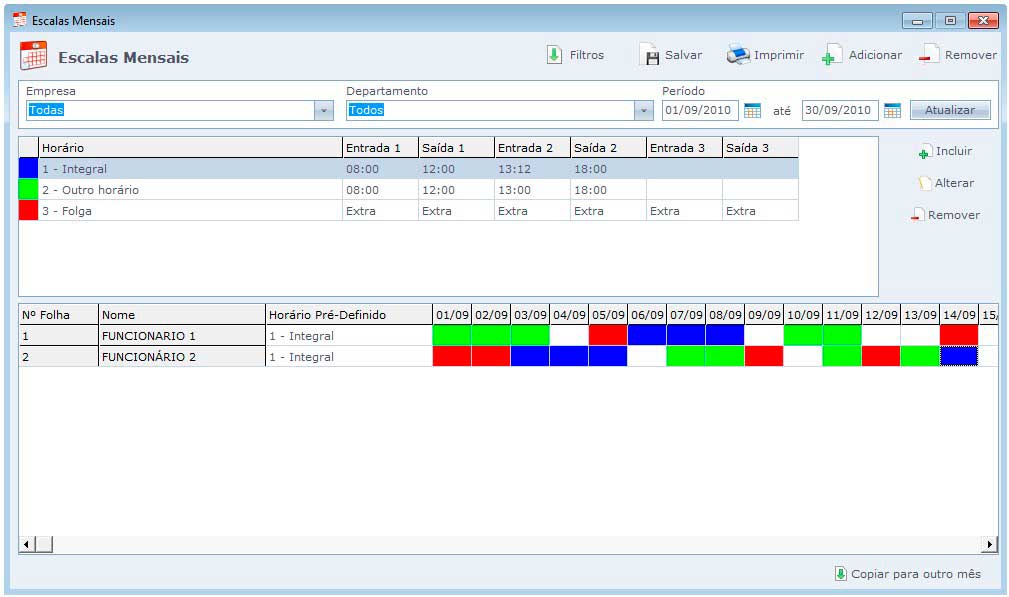
Task: Click the Alterar edit icon
Action: [925, 184]
